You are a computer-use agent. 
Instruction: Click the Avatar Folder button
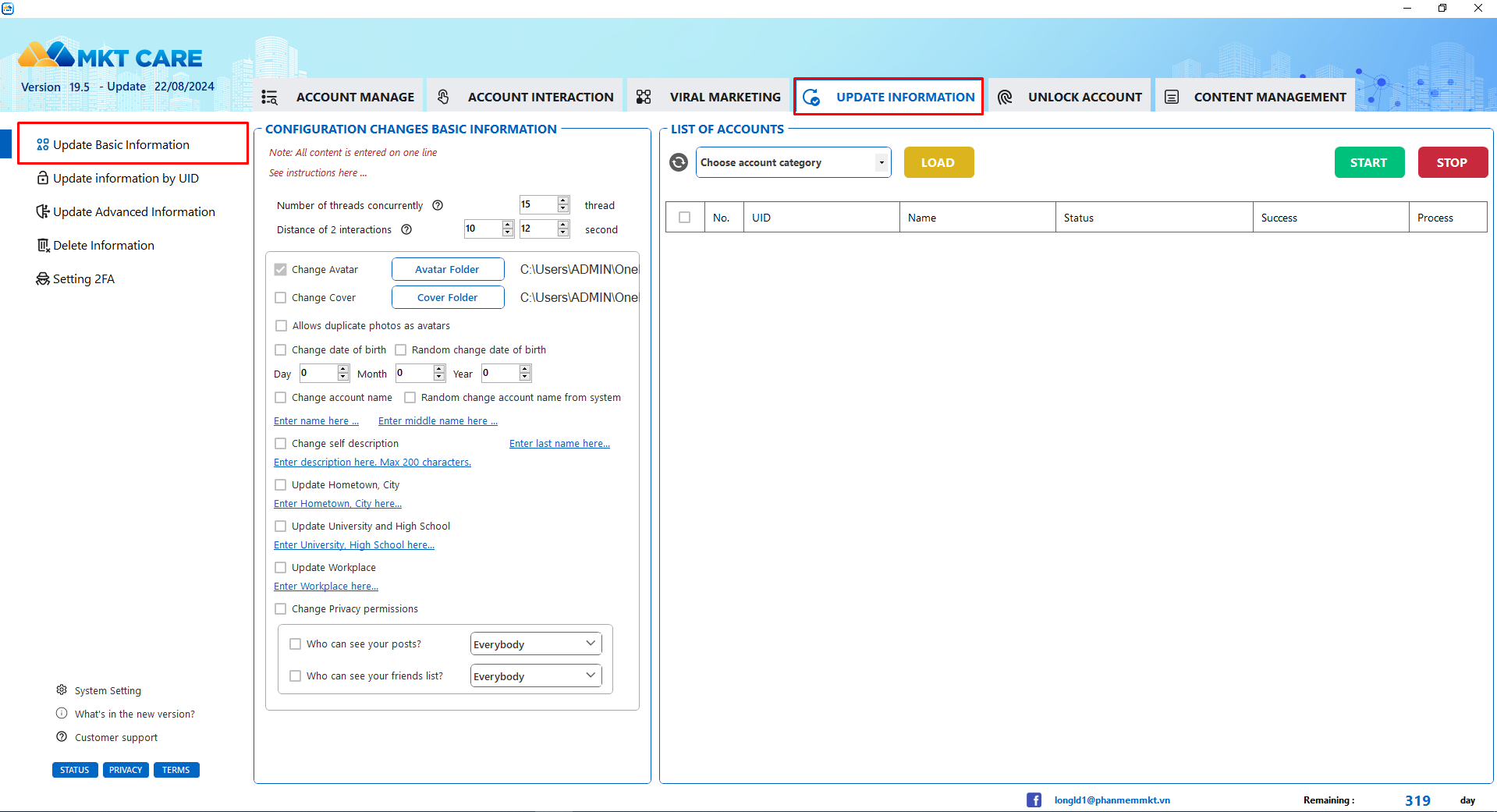(x=448, y=269)
